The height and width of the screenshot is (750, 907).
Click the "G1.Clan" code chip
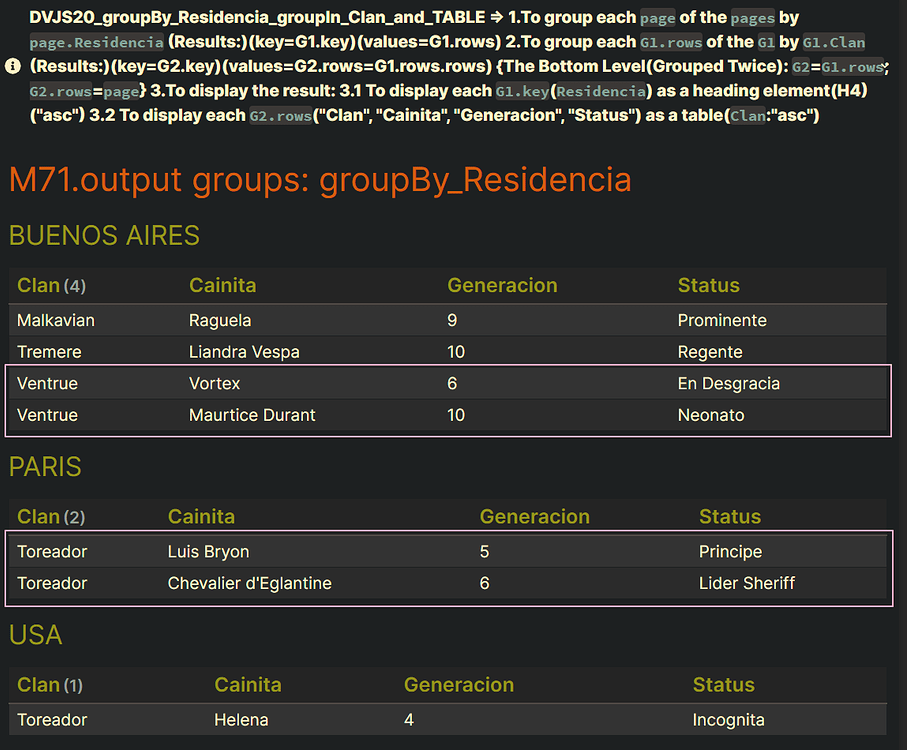click(835, 43)
